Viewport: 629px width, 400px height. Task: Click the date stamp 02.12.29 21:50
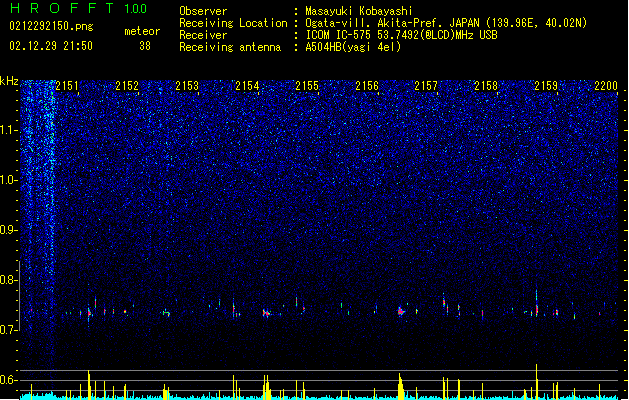(51, 46)
